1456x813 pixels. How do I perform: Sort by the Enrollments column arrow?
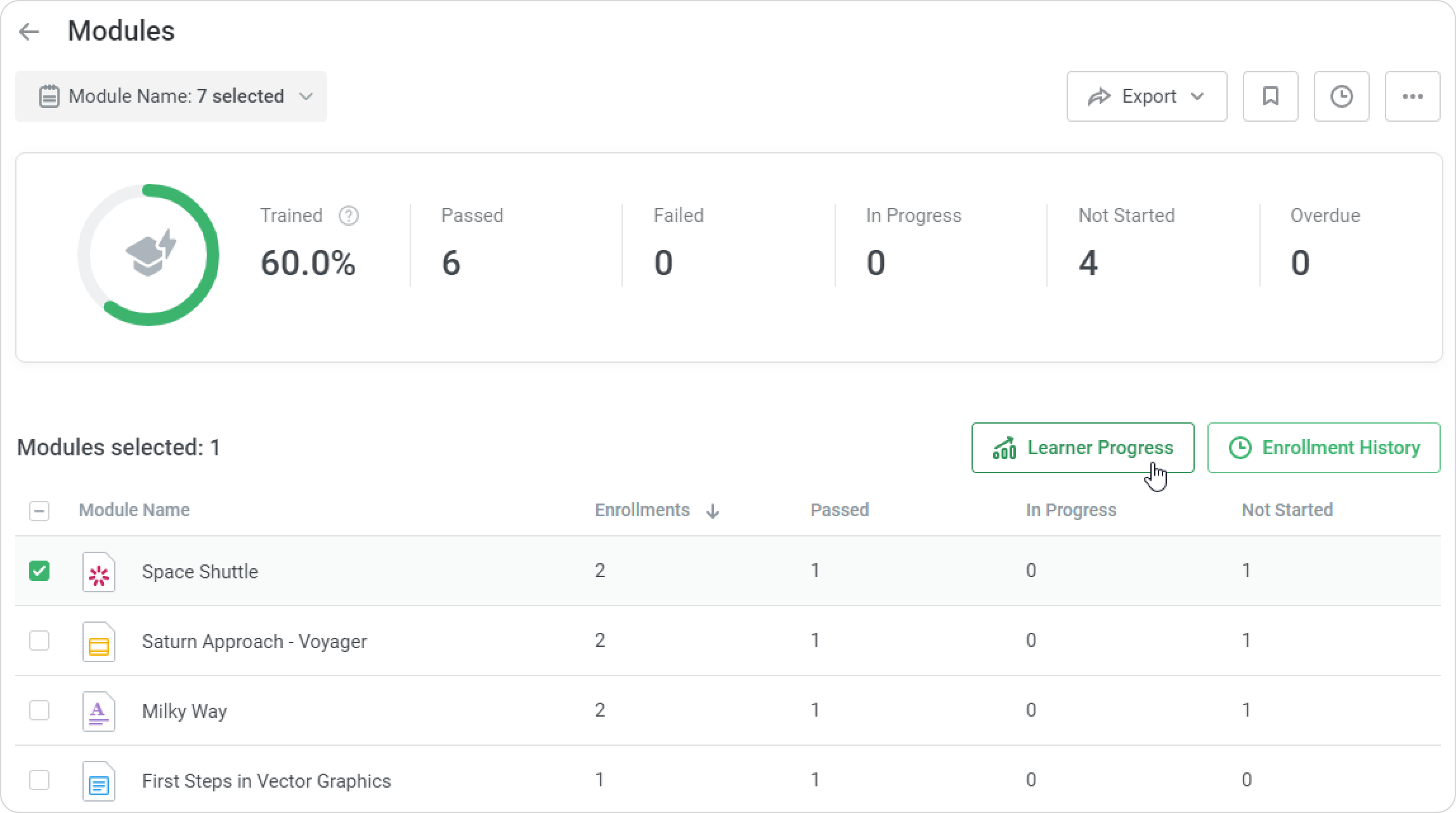coord(712,511)
